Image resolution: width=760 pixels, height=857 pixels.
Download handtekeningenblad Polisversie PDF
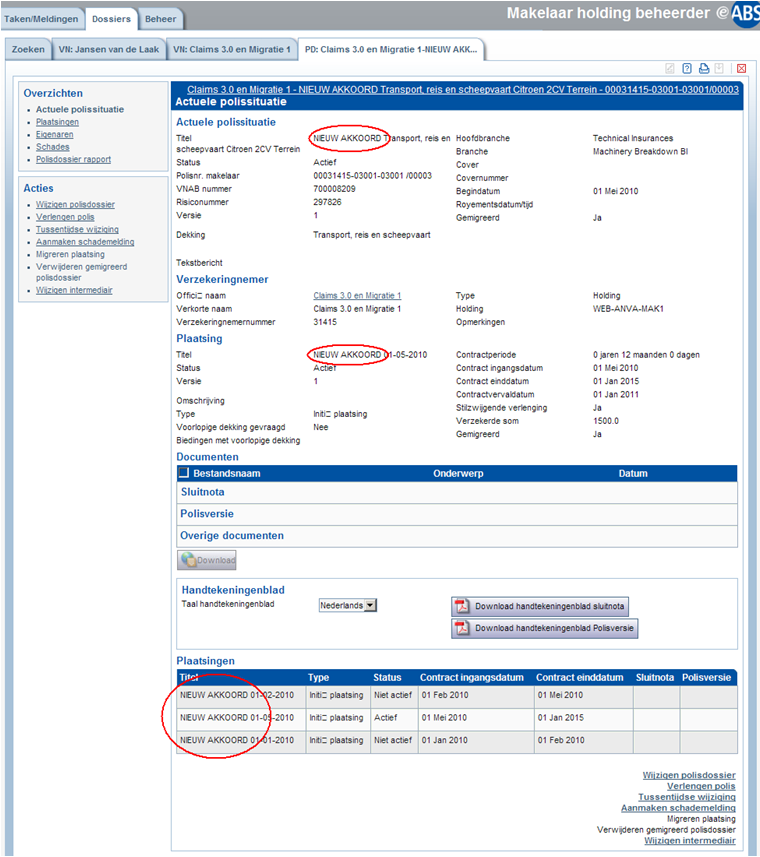(545, 629)
